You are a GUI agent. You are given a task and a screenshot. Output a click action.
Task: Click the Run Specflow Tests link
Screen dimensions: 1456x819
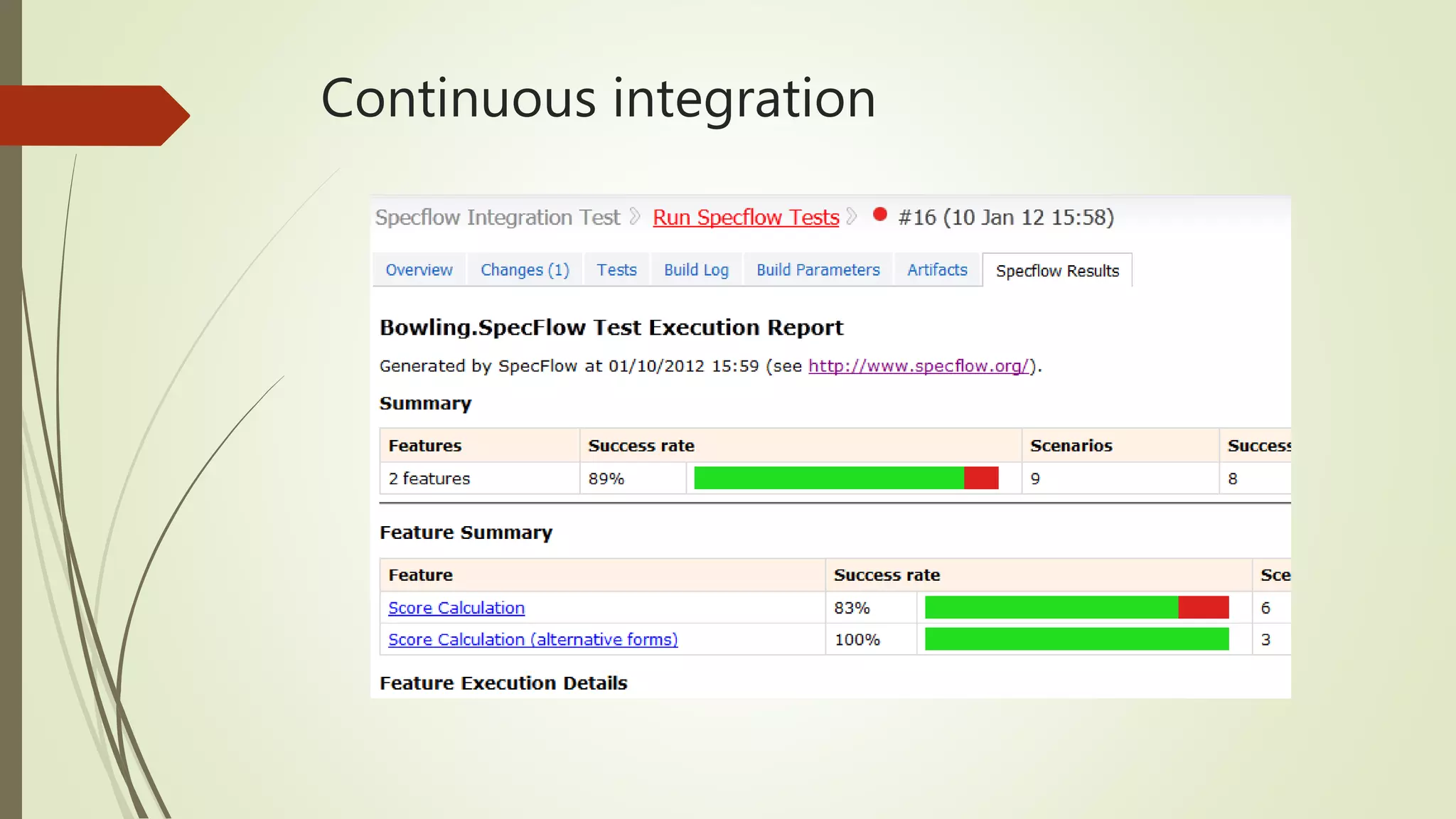746,218
